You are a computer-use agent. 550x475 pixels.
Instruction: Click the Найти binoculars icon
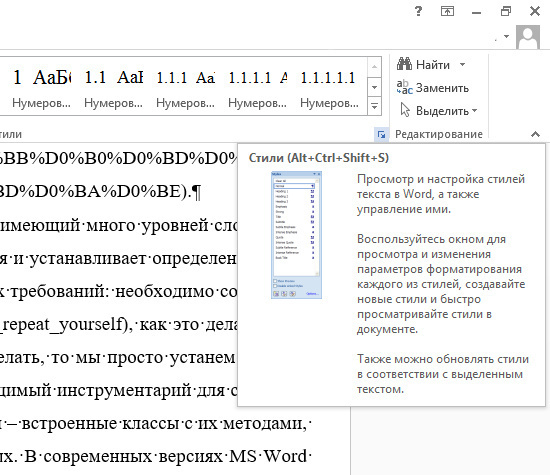(x=404, y=64)
